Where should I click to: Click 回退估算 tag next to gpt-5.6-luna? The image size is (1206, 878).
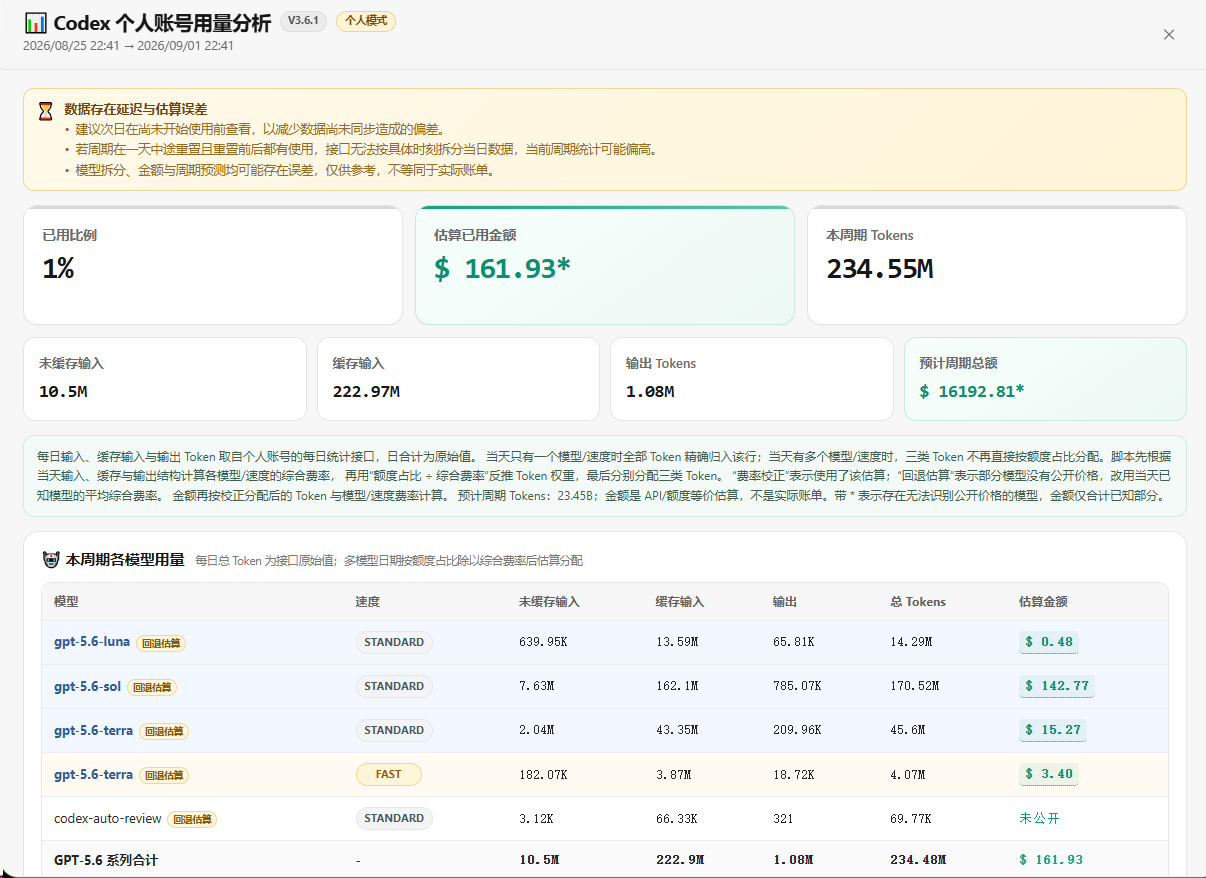(161, 643)
